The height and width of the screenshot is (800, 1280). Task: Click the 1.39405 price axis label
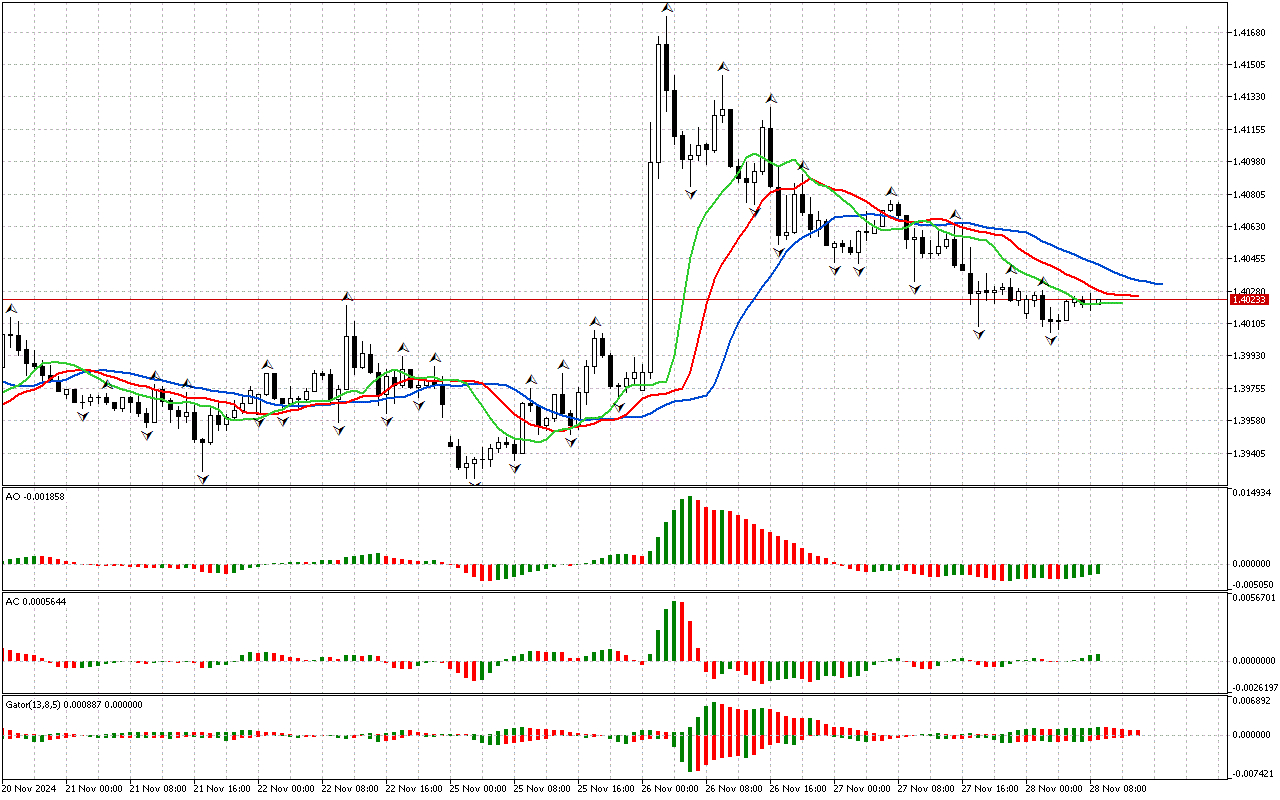pos(1249,454)
